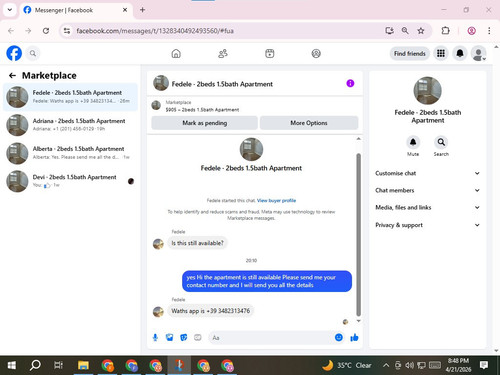Click the chat scroll up arrow

(x=359, y=139)
